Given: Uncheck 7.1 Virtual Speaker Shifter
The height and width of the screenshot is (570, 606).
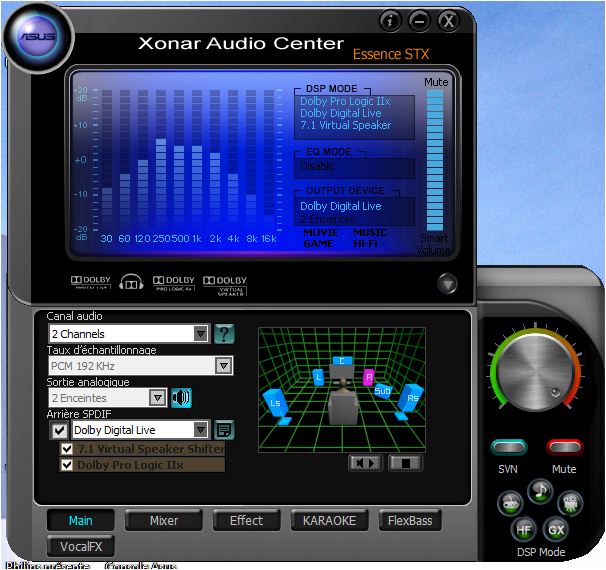Looking at the screenshot, I should (x=67, y=449).
